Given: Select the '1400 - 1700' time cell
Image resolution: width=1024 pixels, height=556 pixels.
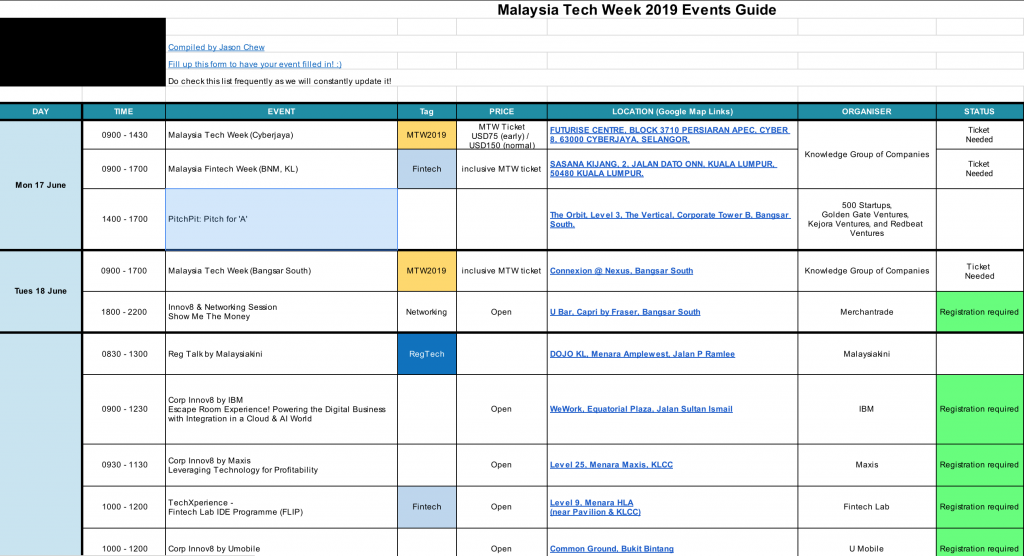Looking at the screenshot, I should [x=123, y=220].
